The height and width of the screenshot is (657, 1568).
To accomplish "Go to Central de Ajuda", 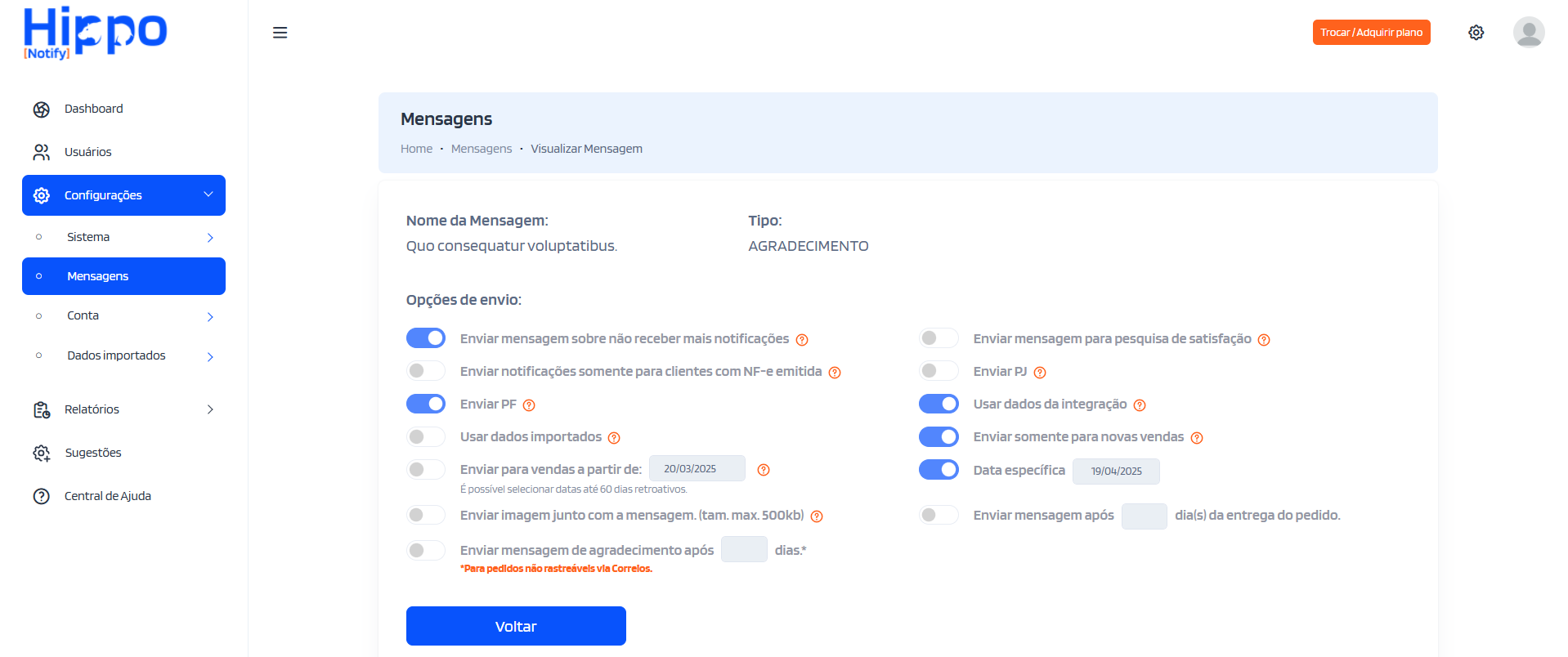I will [107, 496].
